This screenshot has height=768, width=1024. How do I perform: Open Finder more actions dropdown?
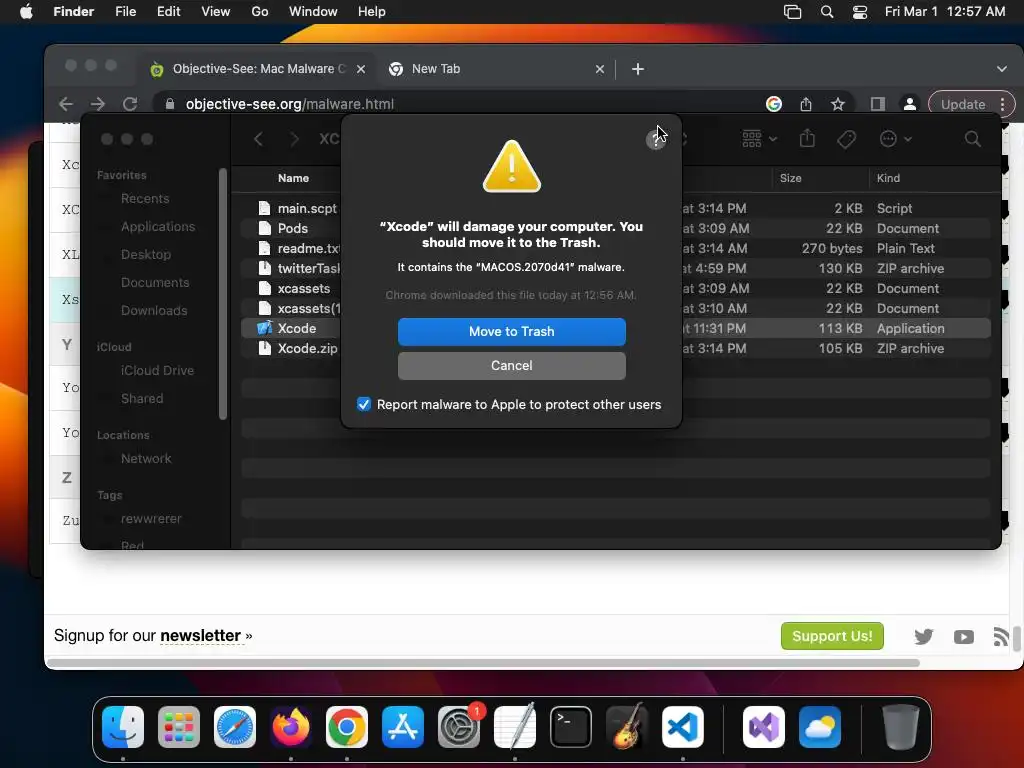click(895, 139)
